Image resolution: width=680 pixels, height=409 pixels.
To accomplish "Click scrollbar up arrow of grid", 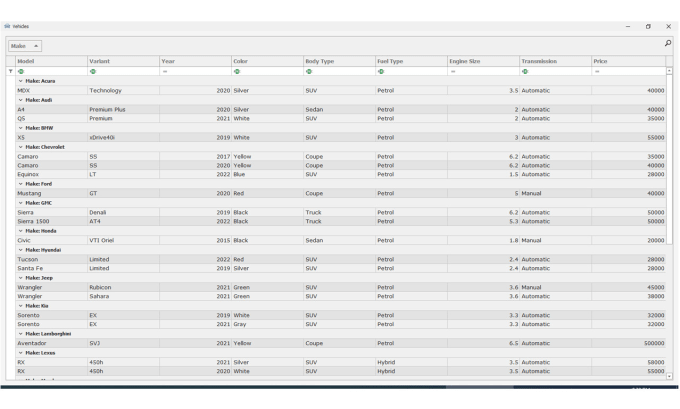I will [669, 71].
